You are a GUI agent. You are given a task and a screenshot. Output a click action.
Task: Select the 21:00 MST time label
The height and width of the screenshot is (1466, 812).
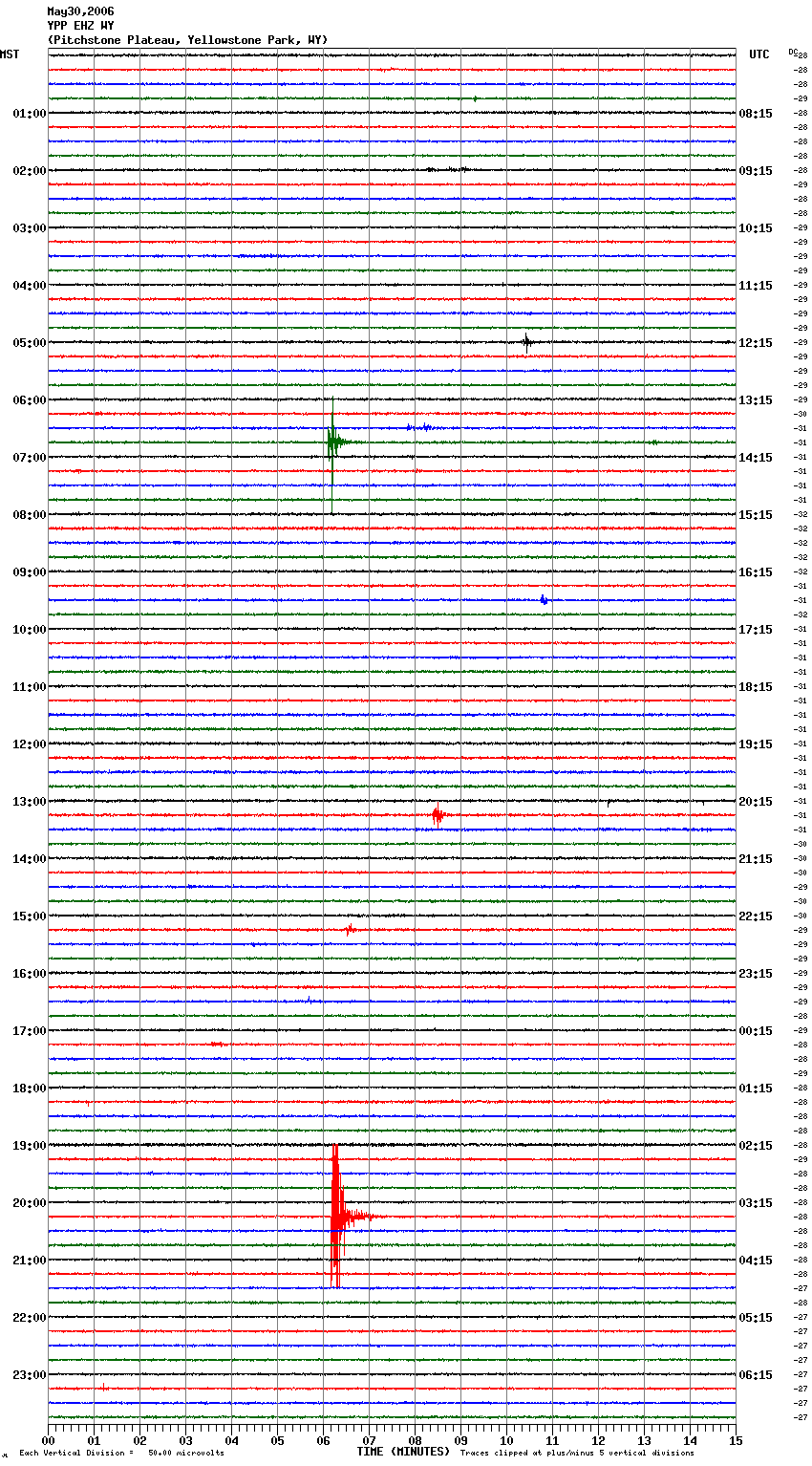click(x=29, y=1261)
